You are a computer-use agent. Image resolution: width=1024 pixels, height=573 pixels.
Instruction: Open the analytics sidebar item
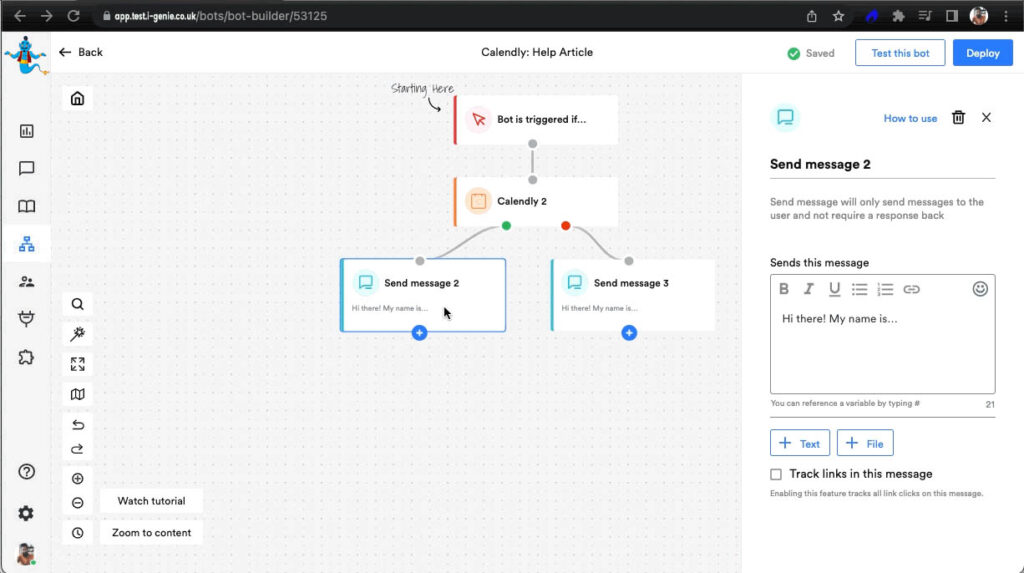(x=26, y=131)
